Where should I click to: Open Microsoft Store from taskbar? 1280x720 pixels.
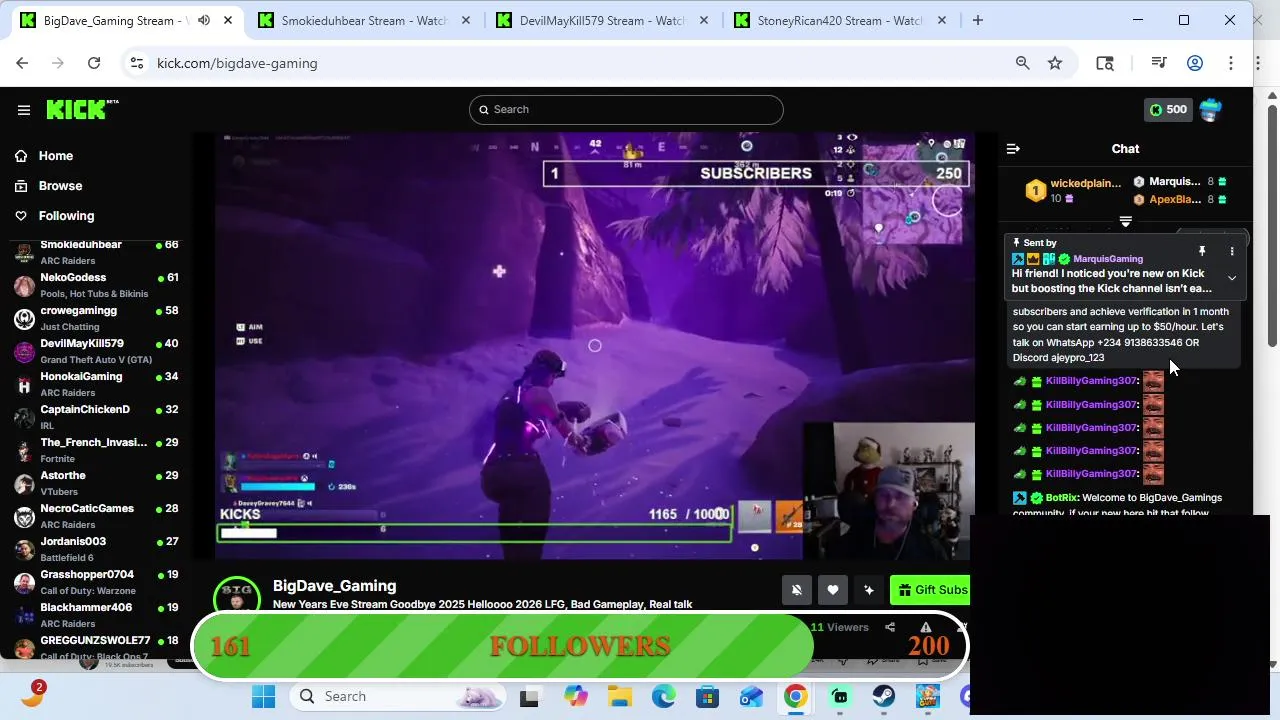pos(708,696)
